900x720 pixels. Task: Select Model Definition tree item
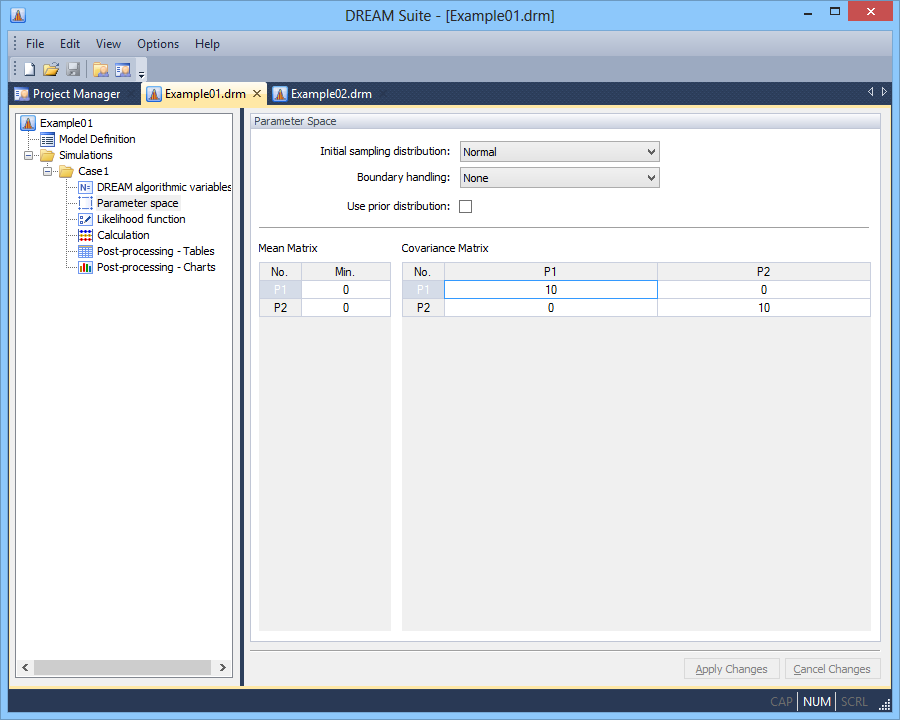pos(97,139)
